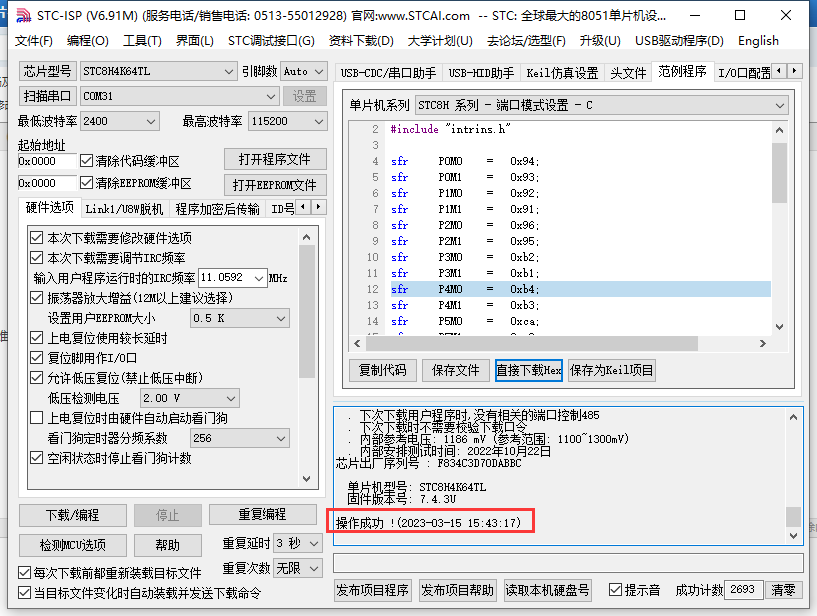Click code editor scroll-up arrow
The width and height of the screenshot is (817, 616).
779,130
